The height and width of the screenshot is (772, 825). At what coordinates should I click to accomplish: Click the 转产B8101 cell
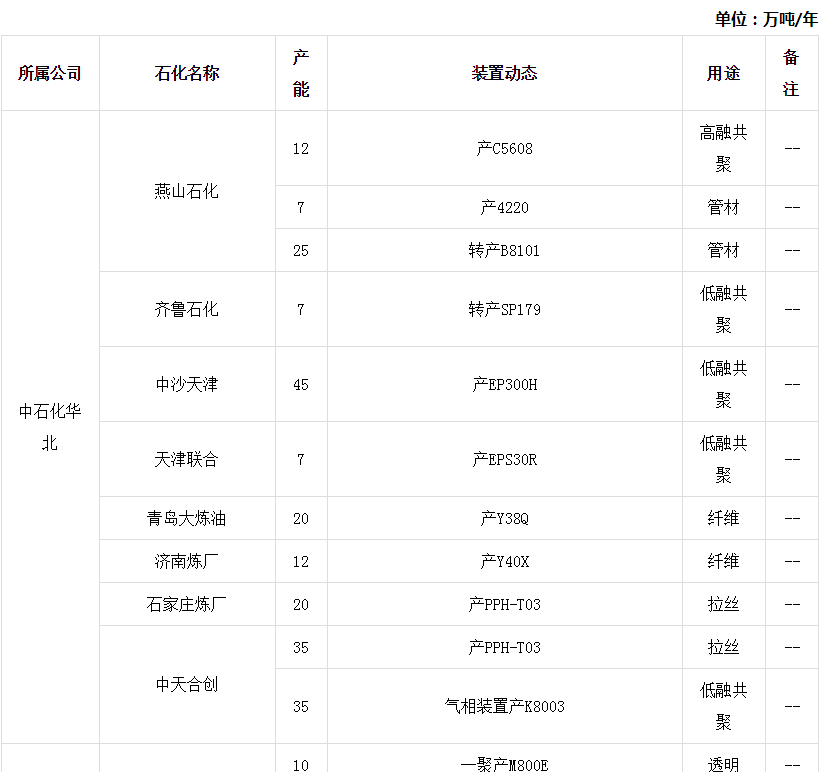pos(505,250)
